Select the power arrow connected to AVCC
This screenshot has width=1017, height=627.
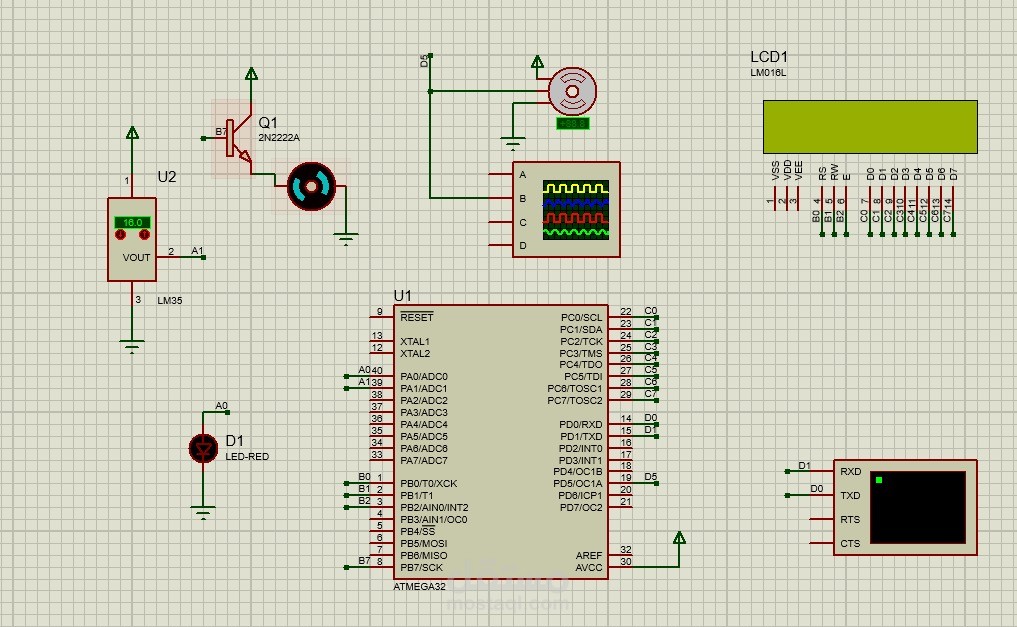679,538
